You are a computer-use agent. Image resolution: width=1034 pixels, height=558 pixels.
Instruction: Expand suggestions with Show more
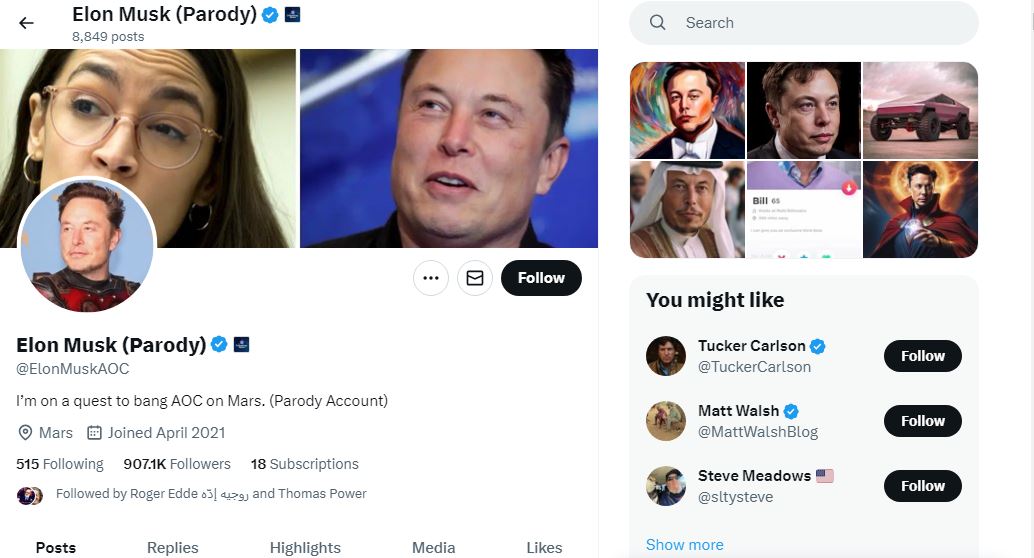tap(684, 545)
